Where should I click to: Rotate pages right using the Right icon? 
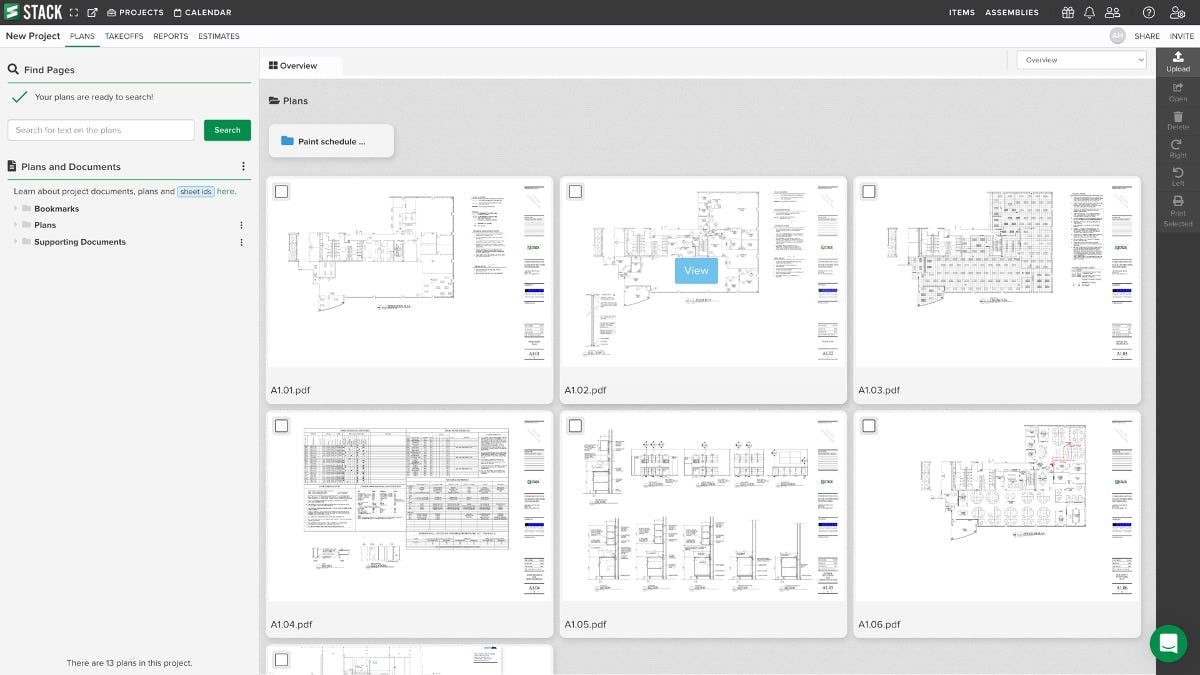(x=1177, y=147)
